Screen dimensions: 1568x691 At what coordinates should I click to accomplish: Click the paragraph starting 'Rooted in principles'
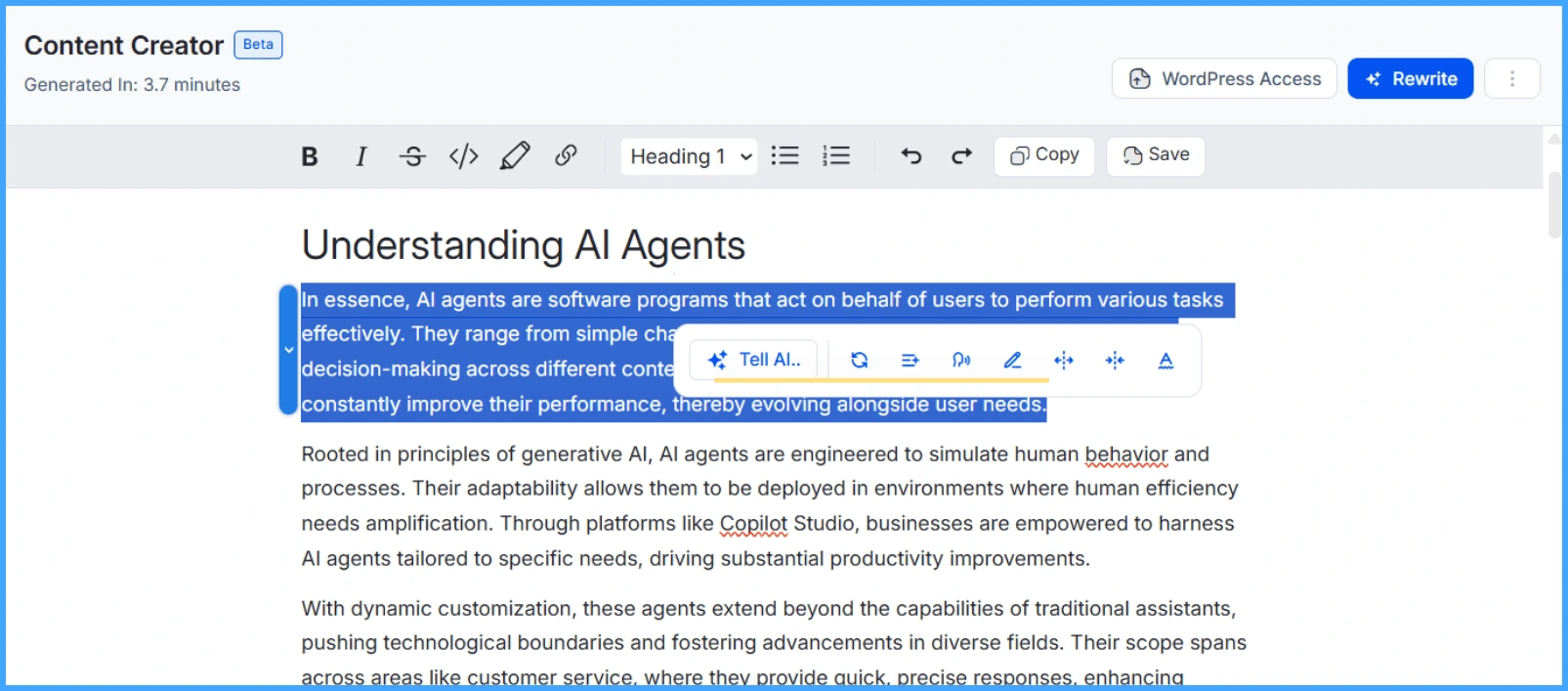pos(770,506)
